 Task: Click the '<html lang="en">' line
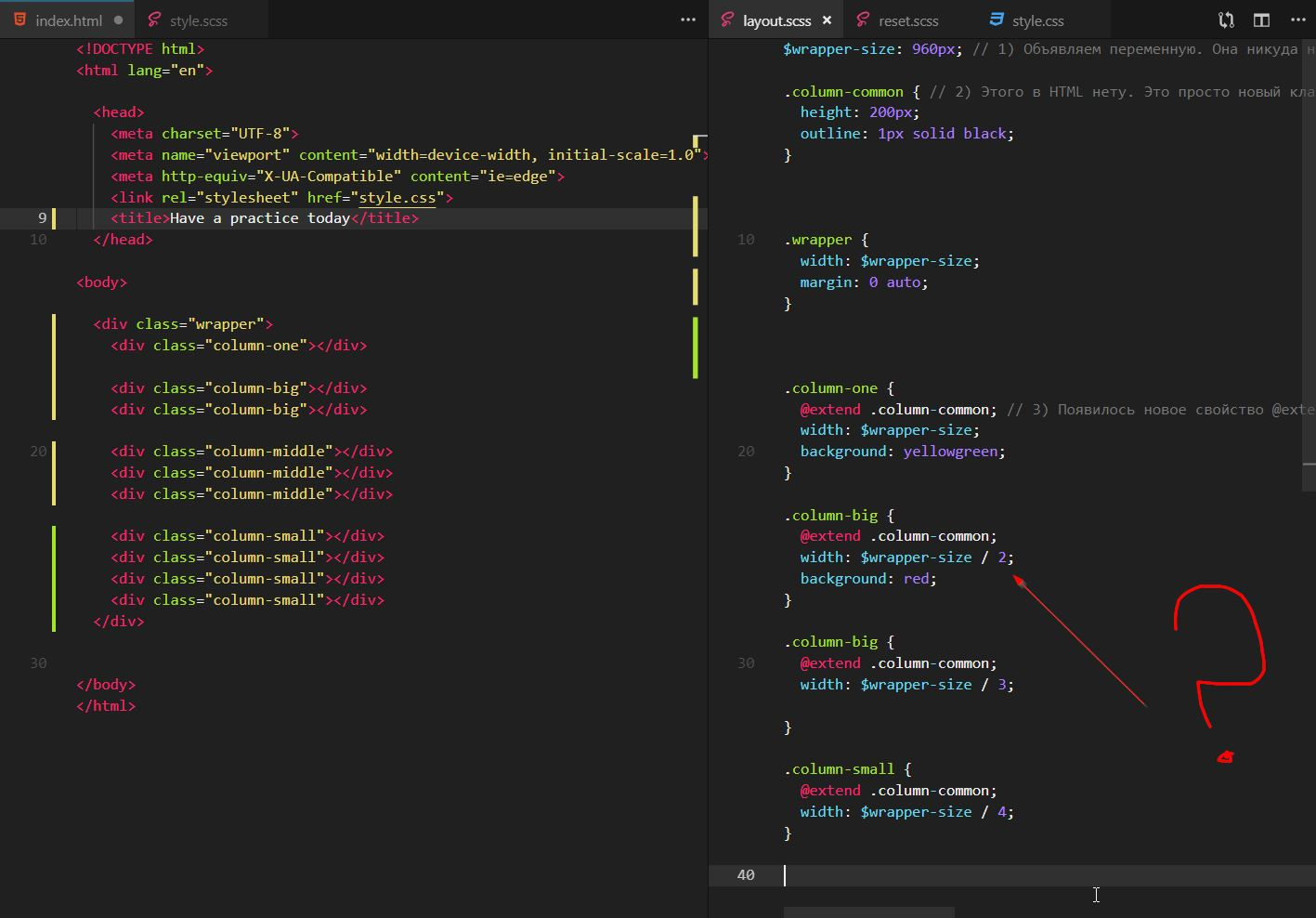click(x=145, y=70)
